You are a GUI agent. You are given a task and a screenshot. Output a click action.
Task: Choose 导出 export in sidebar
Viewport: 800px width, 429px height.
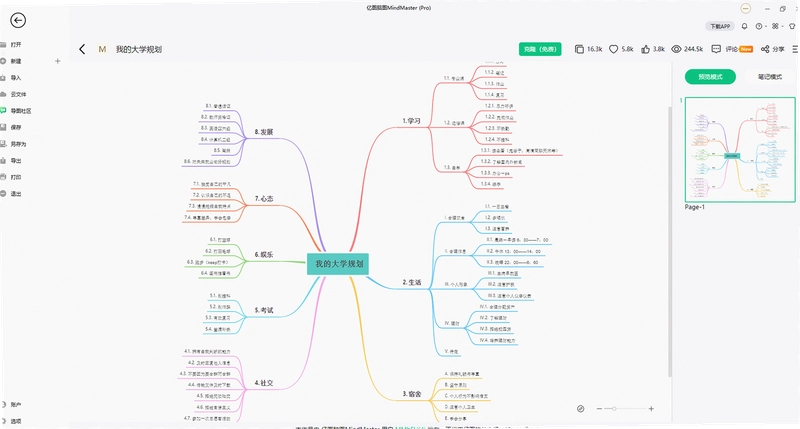tap(16, 160)
